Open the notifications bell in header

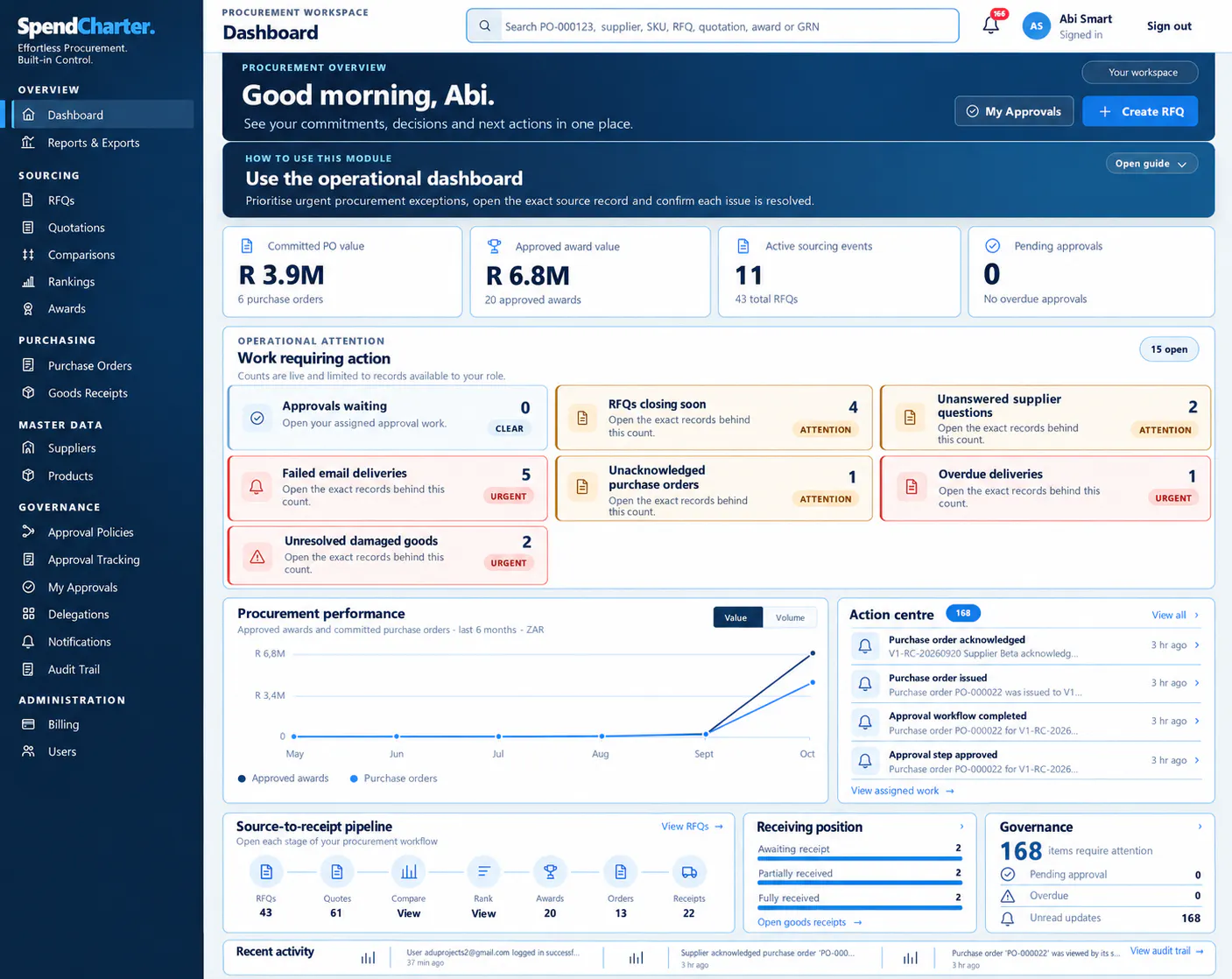coord(990,25)
